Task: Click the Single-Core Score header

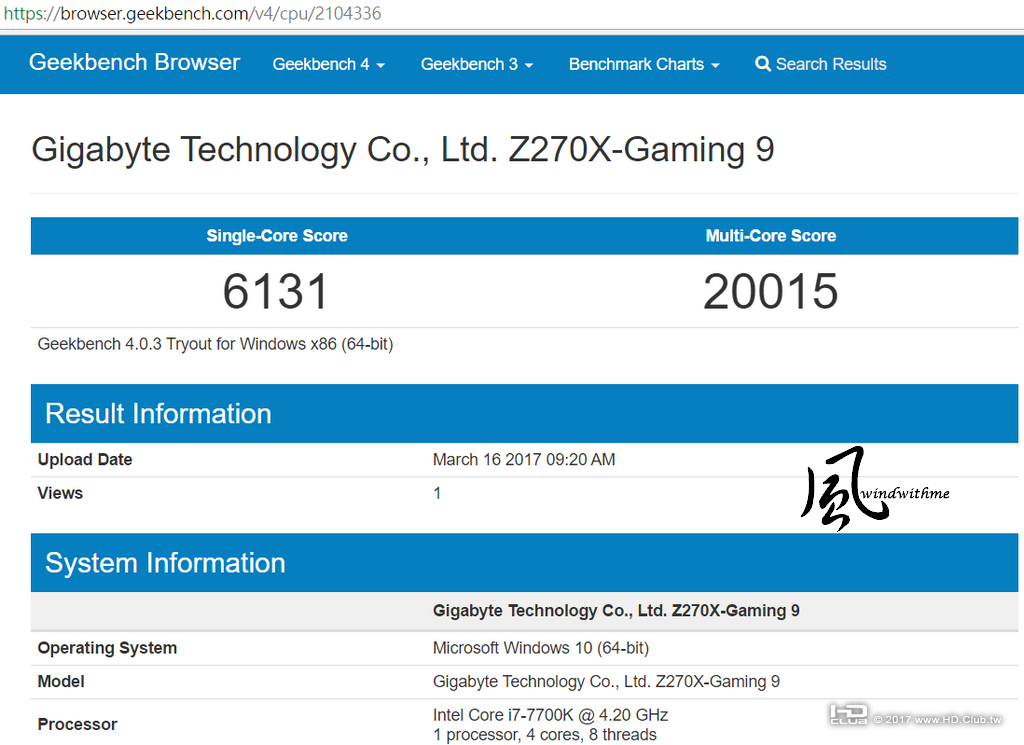Action: (x=277, y=236)
